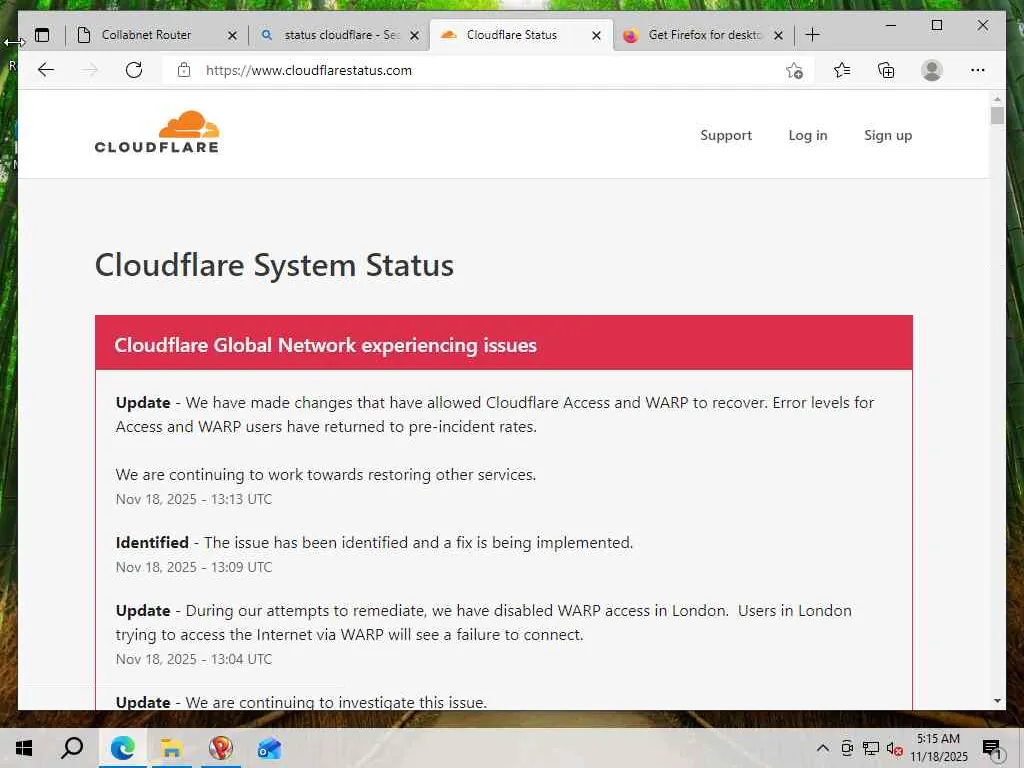
Task: Reload the Cloudflare status page
Action: (x=134, y=70)
